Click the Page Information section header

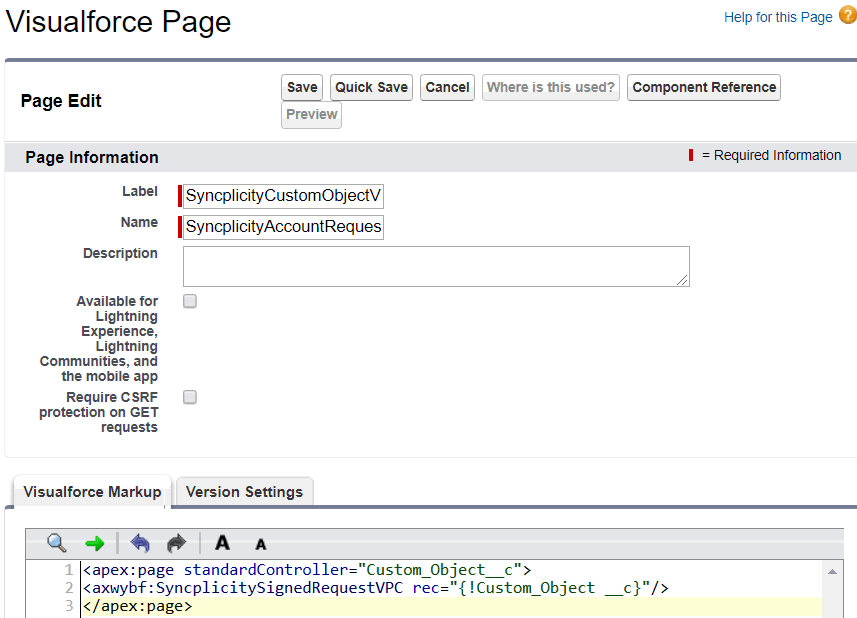pyautogui.click(x=92, y=157)
